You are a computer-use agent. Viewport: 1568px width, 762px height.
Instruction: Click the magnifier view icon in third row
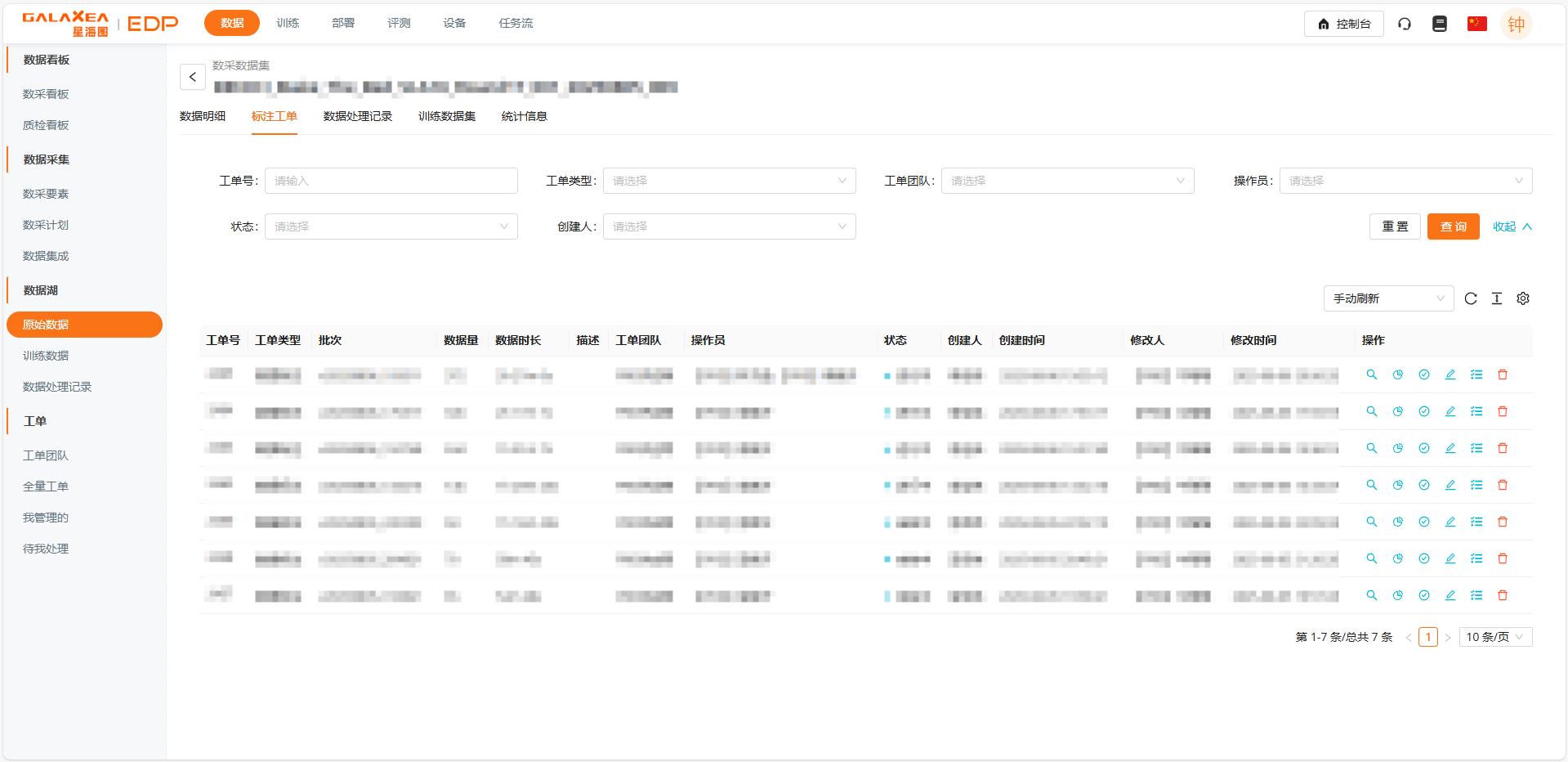(1372, 448)
